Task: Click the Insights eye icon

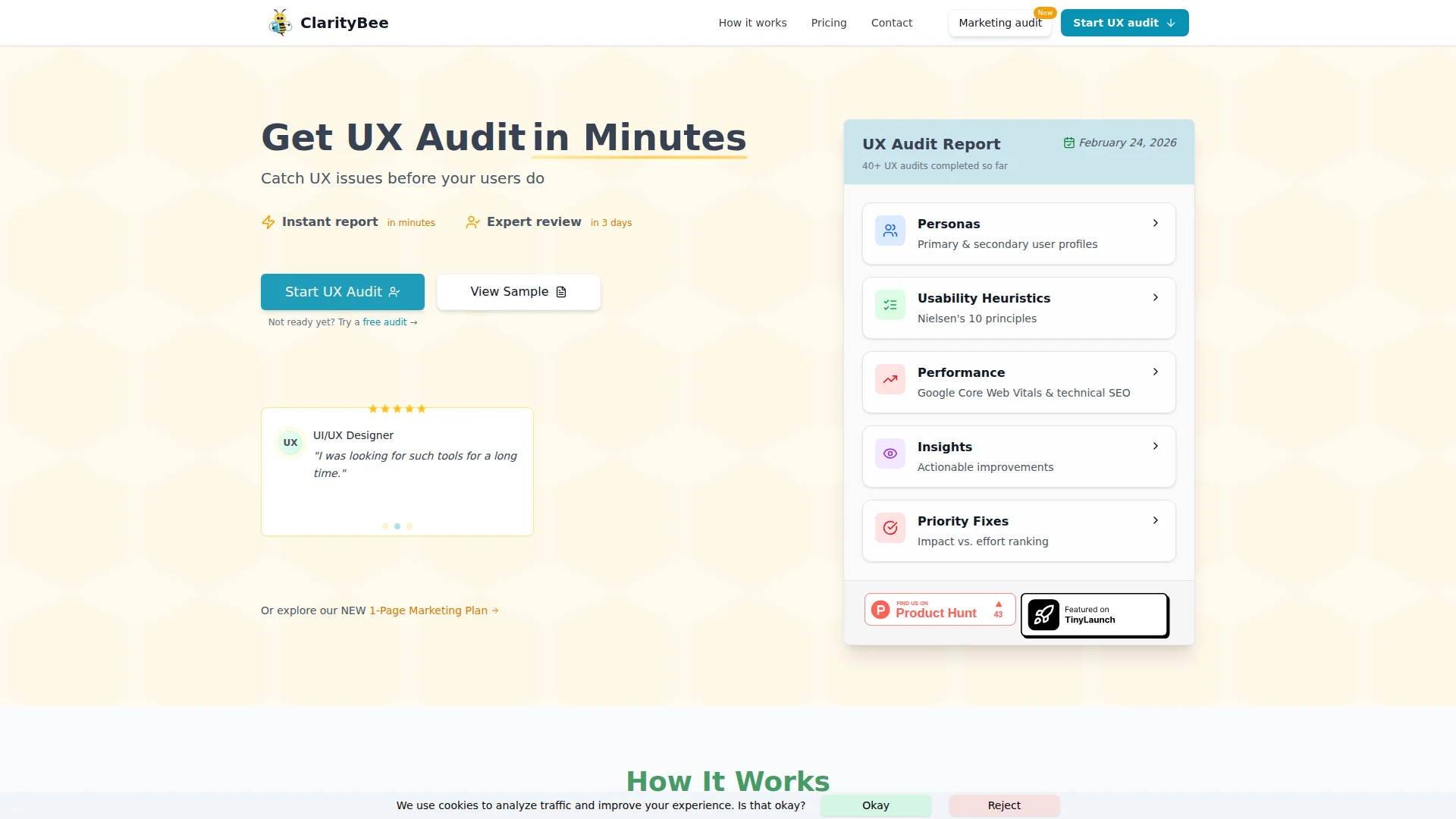Action: 890,453
